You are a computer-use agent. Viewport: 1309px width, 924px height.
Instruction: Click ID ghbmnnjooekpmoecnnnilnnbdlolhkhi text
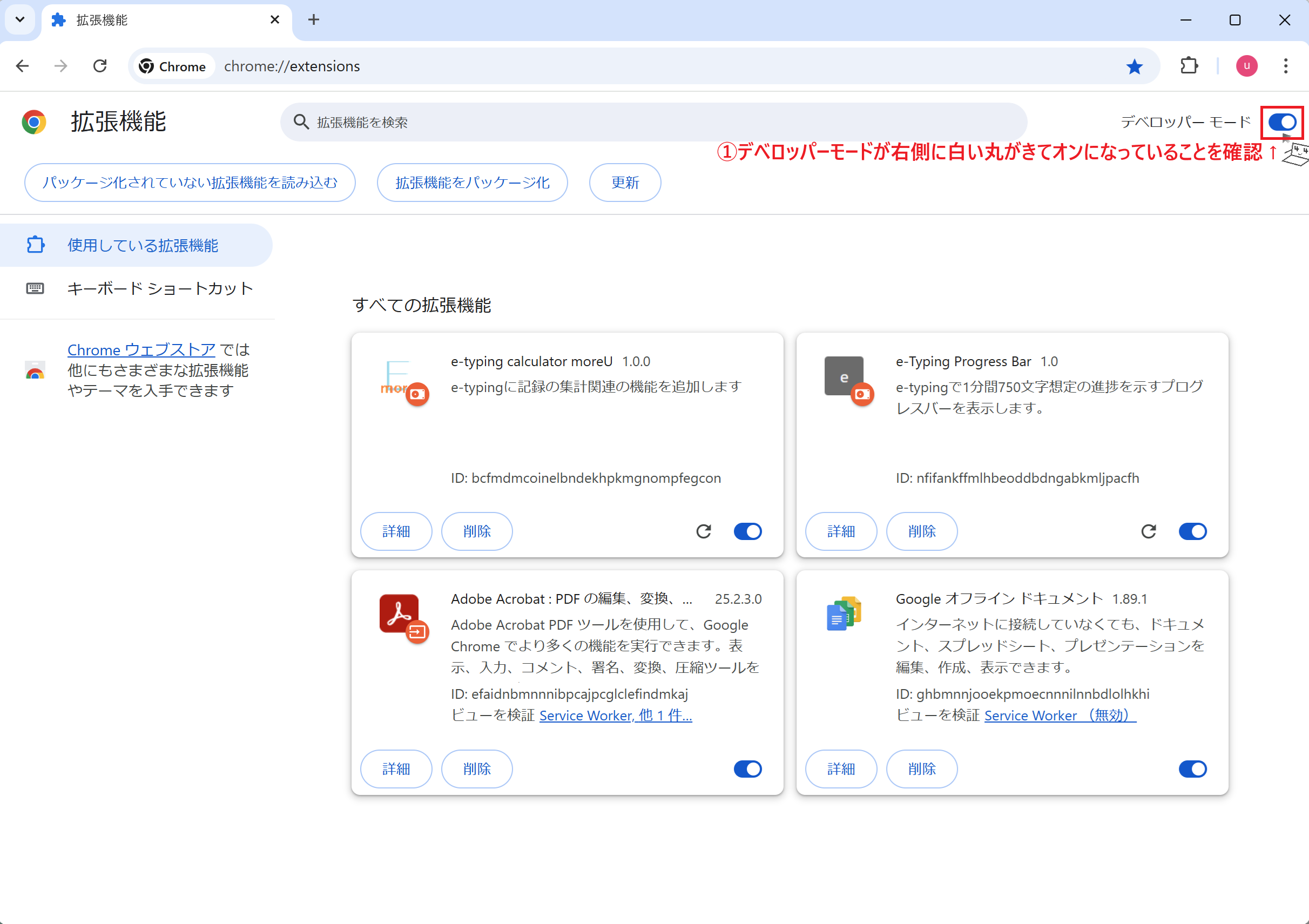[x=1022, y=694]
